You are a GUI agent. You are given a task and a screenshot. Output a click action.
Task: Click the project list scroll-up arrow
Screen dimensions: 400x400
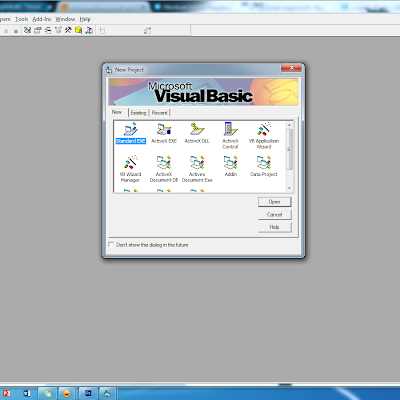tap(289, 125)
